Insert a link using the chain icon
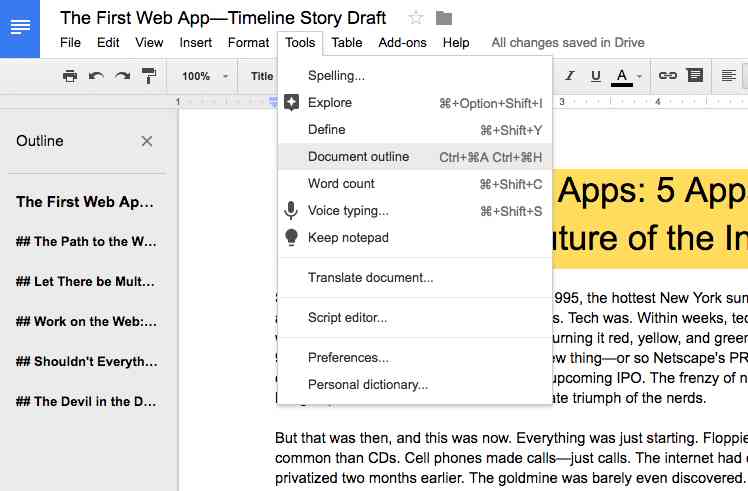Screen dimensions: 748x491 667,75
